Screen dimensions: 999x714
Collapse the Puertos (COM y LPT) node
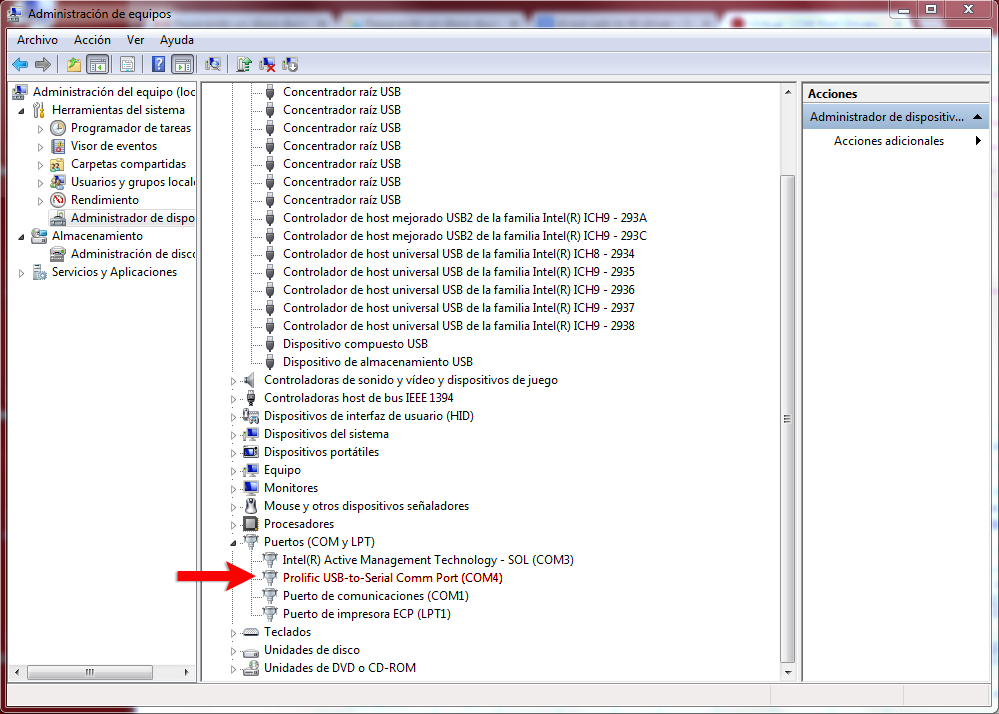(x=234, y=542)
